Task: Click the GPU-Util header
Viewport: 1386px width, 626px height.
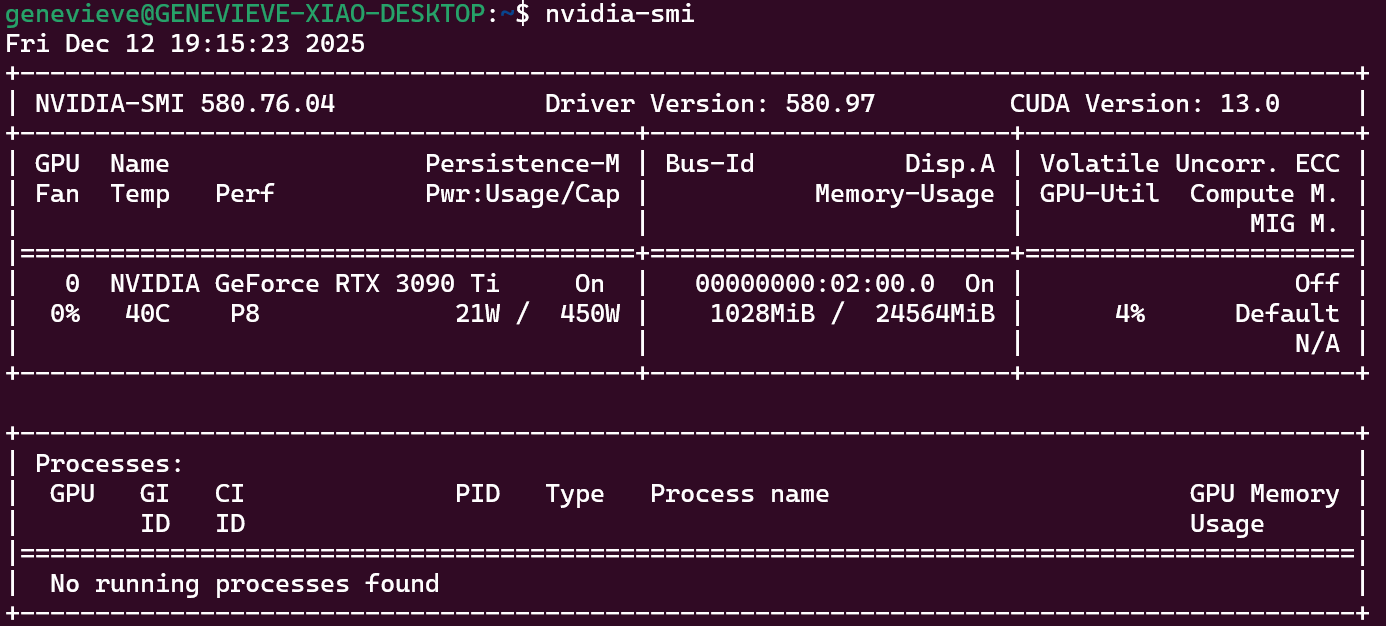Action: 1100,194
